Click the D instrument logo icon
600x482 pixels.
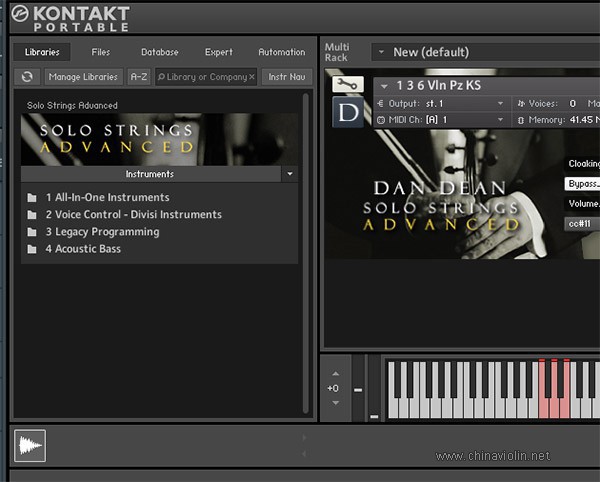348,112
